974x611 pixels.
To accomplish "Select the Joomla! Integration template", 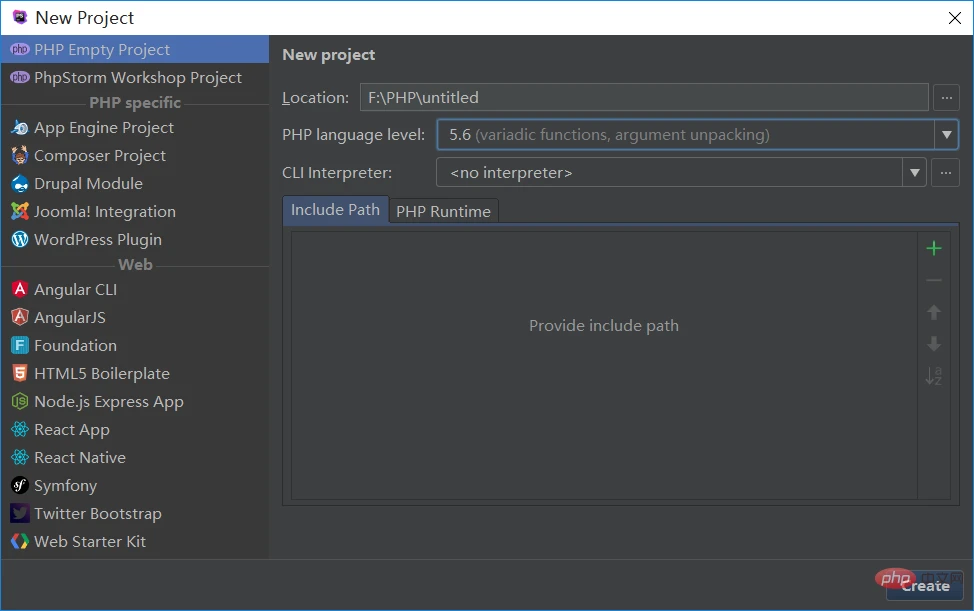I will click(x=103, y=211).
